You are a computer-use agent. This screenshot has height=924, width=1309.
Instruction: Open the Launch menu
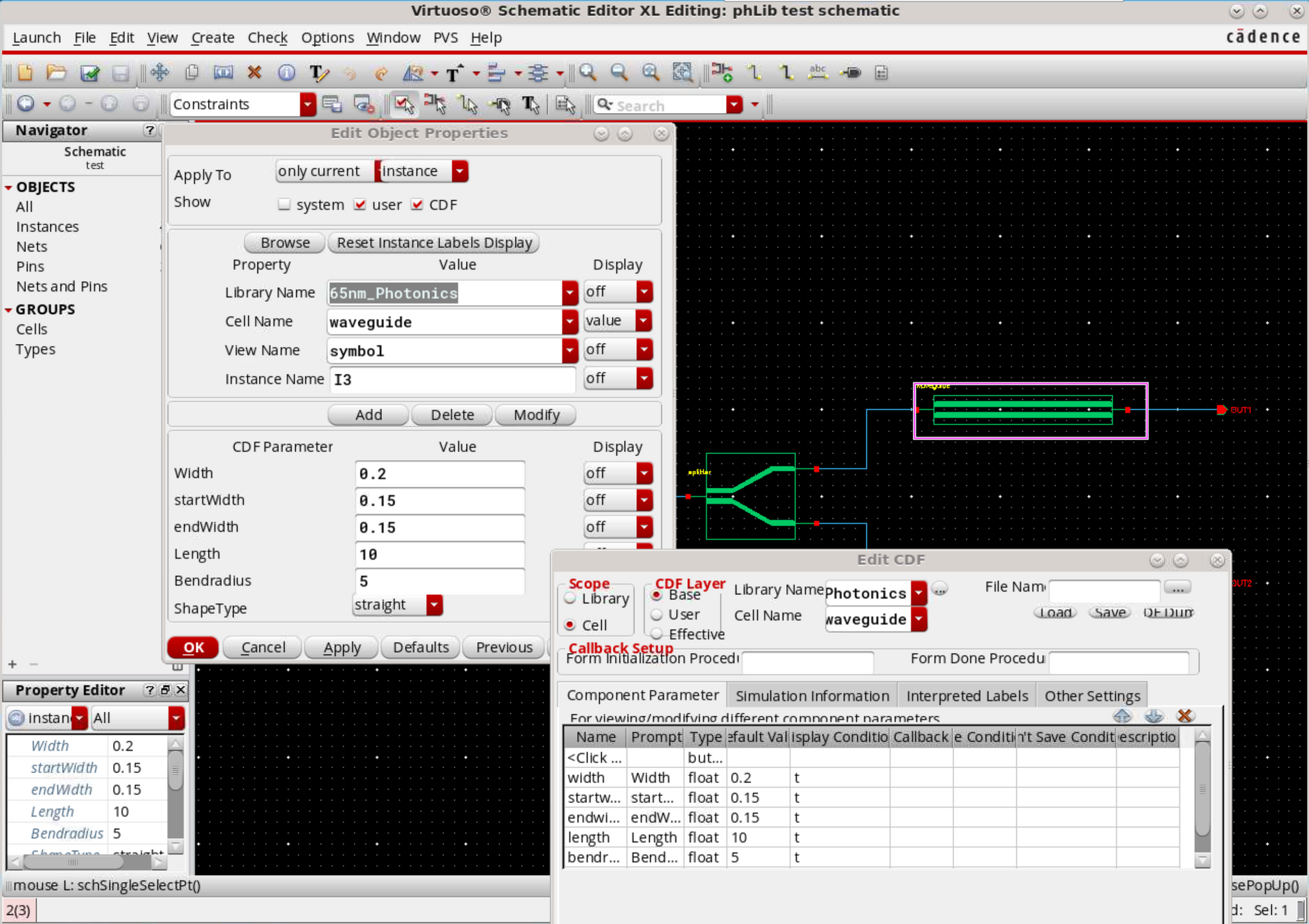pyautogui.click(x=37, y=37)
